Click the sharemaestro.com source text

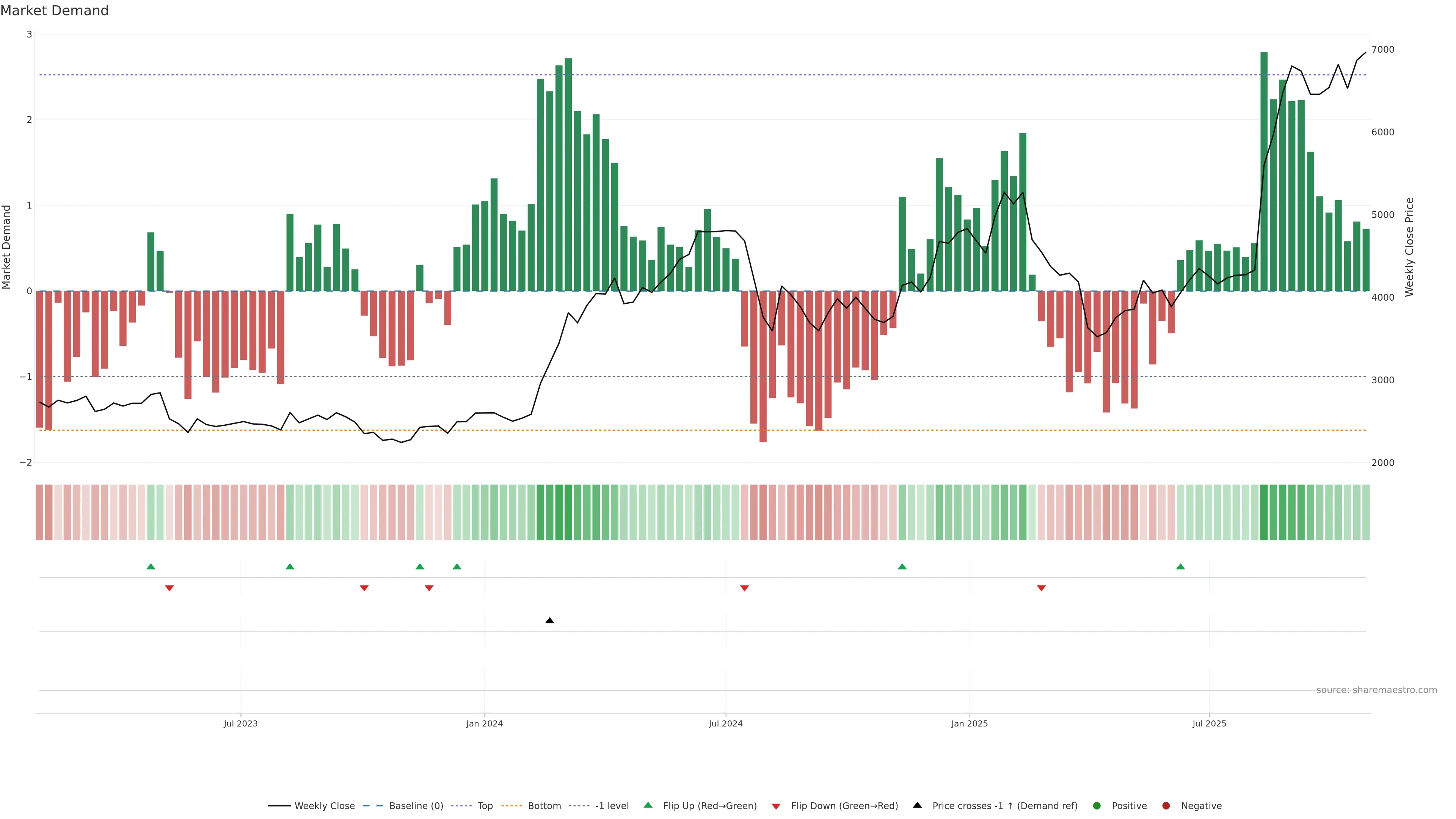pos(1376,690)
